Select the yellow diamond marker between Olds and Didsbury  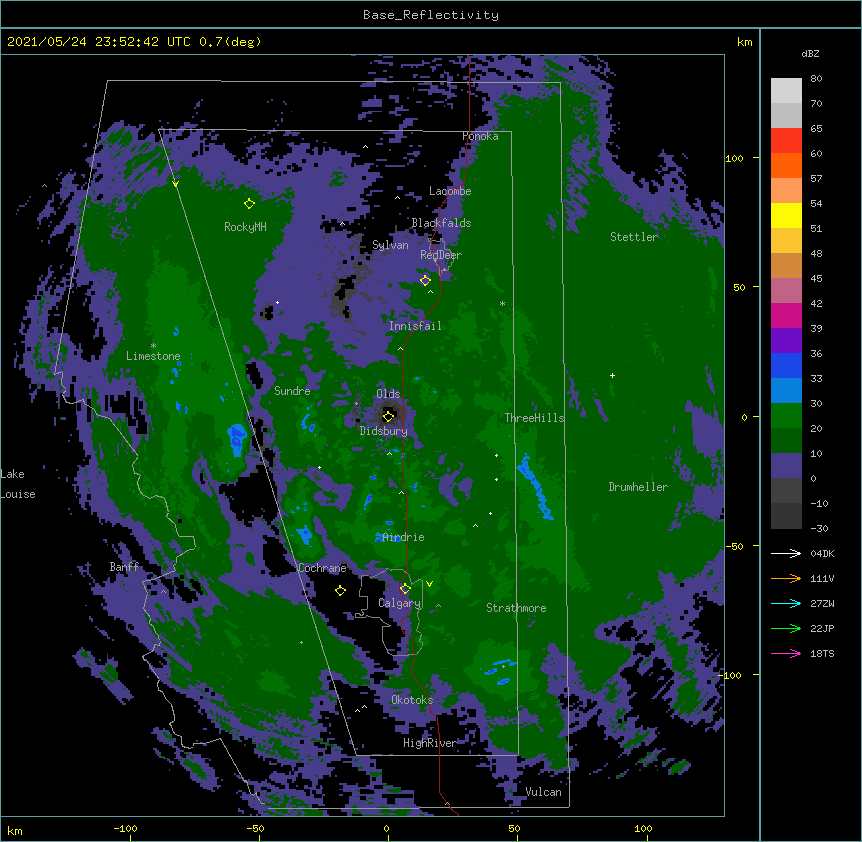388,416
